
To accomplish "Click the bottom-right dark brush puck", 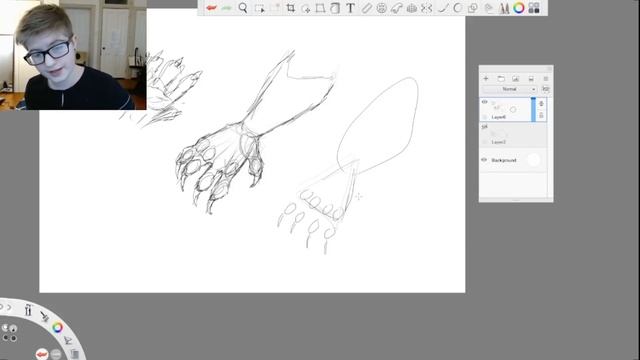I will (x=14, y=338).
